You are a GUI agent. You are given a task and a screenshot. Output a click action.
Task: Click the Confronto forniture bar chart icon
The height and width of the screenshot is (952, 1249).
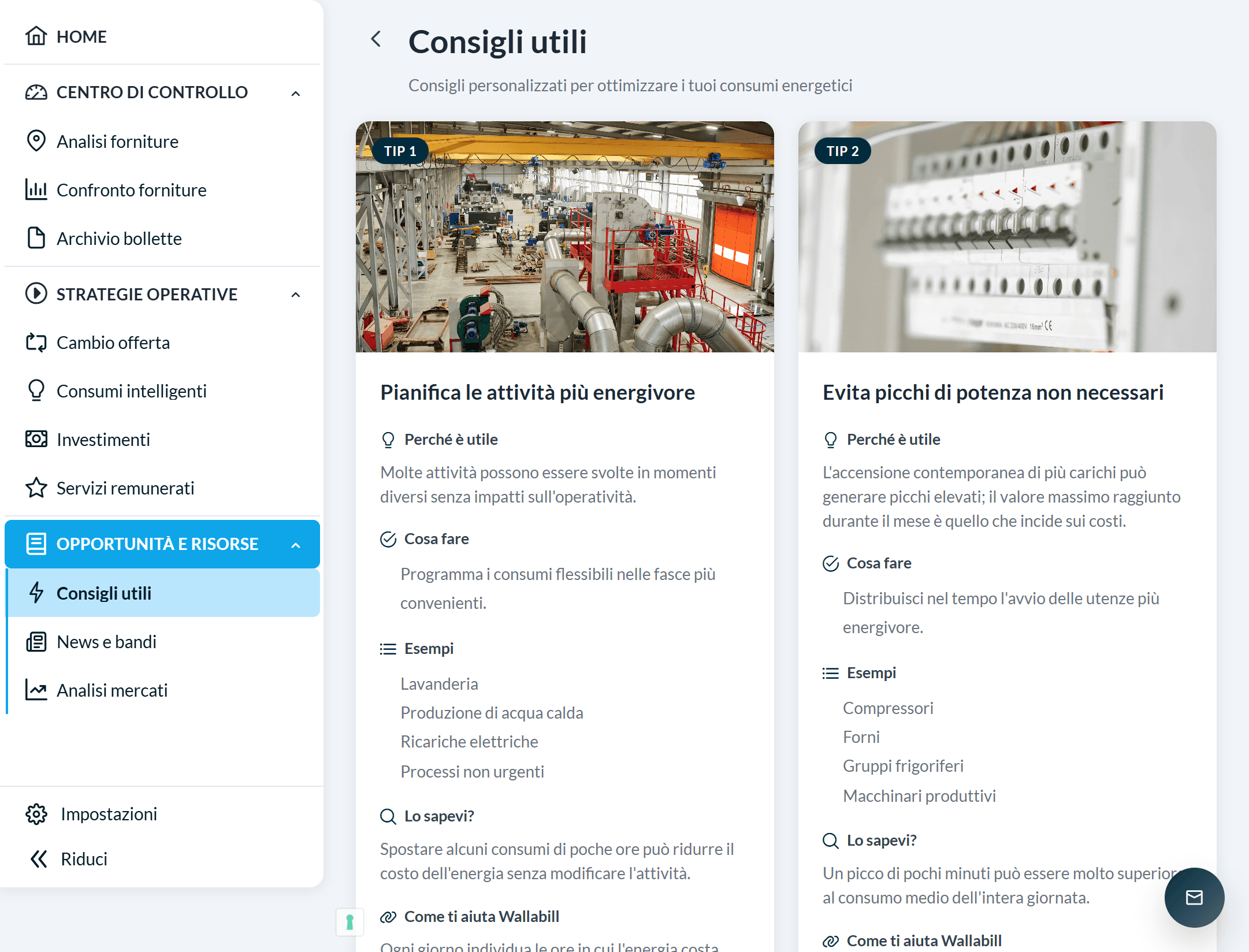coord(36,189)
